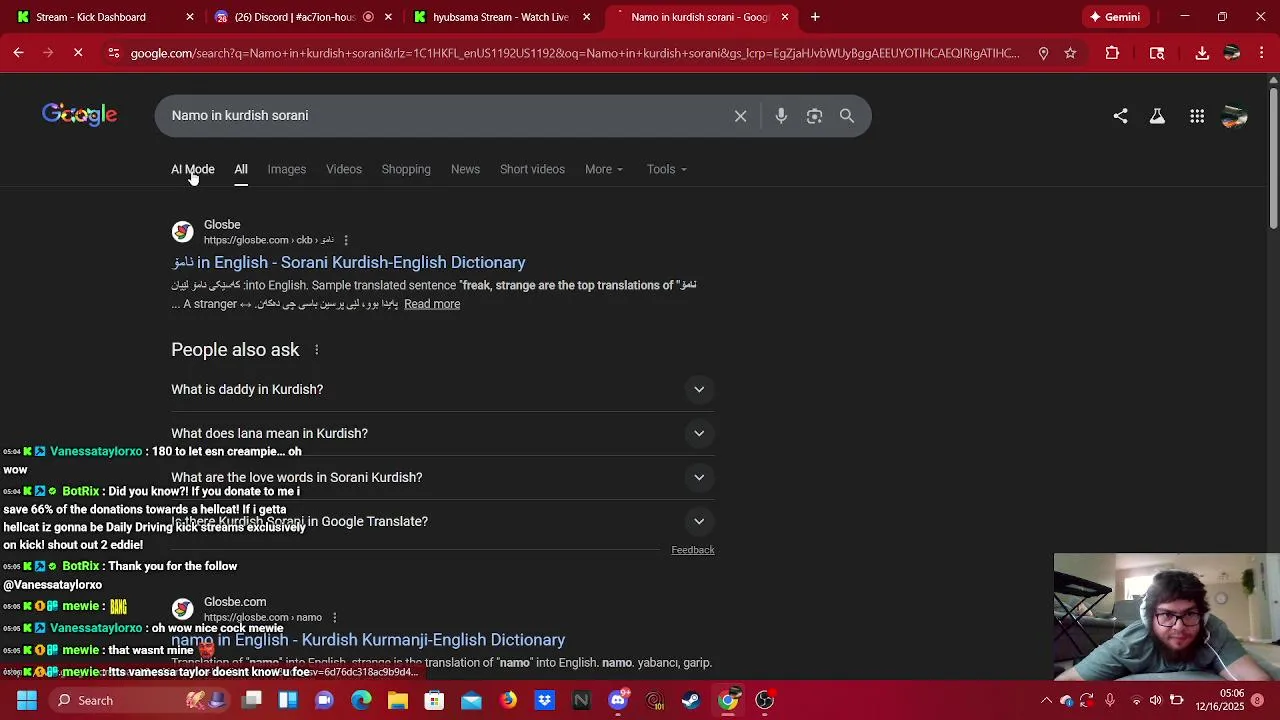
Task: Open Discord from the taskbar
Action: [618, 700]
